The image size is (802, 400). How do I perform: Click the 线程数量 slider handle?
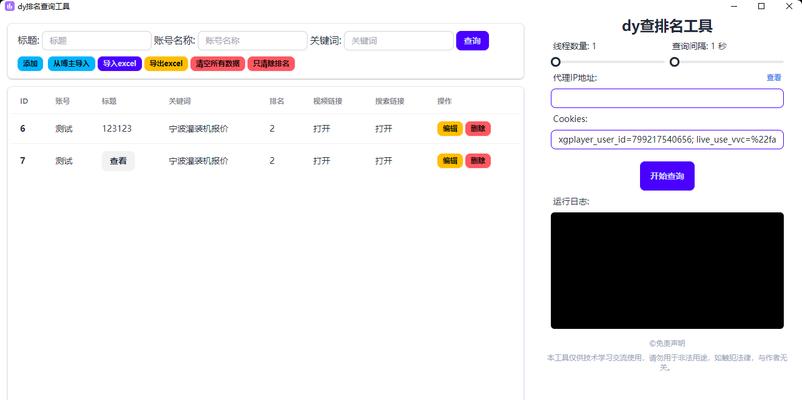(555, 62)
